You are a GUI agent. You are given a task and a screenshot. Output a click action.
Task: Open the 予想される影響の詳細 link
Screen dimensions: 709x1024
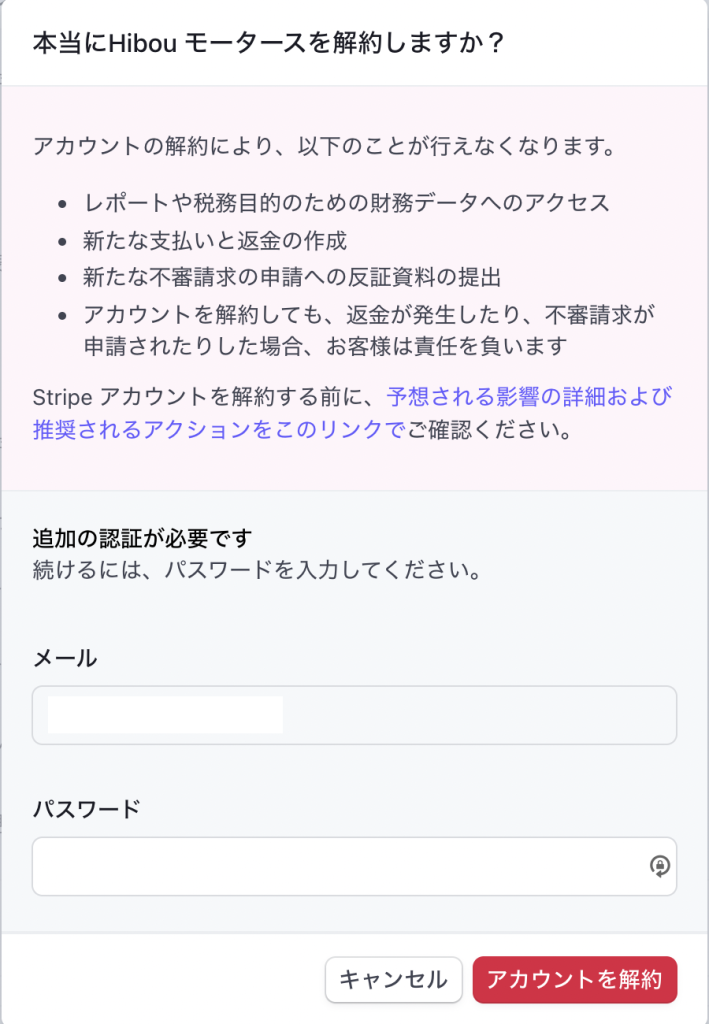pyautogui.click(x=529, y=397)
